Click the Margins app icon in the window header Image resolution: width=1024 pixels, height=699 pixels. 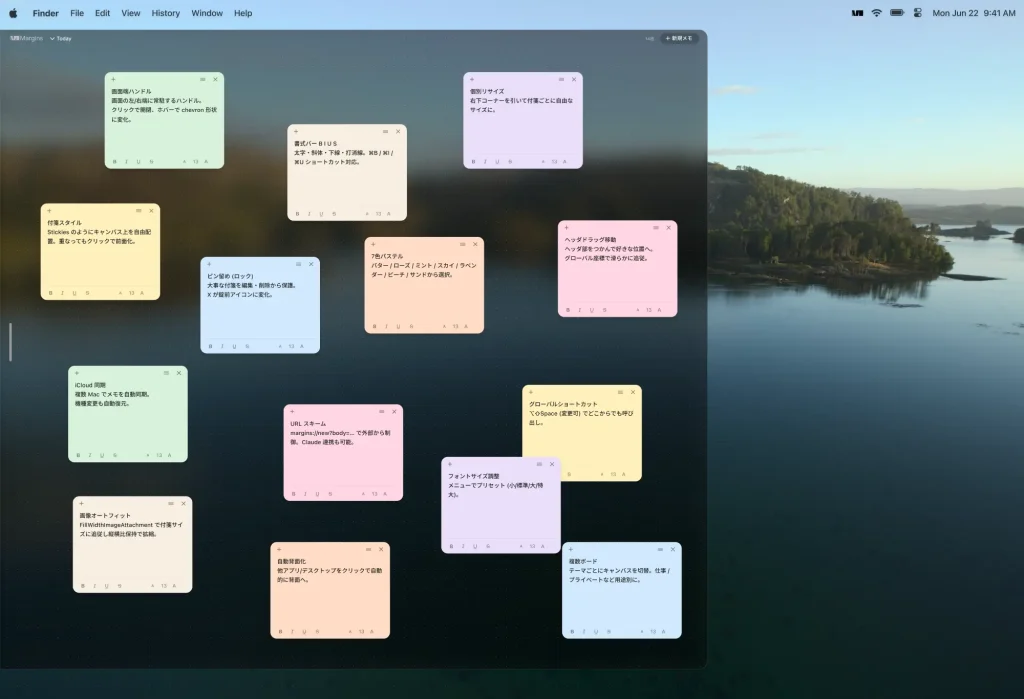pyautogui.click(x=14, y=39)
